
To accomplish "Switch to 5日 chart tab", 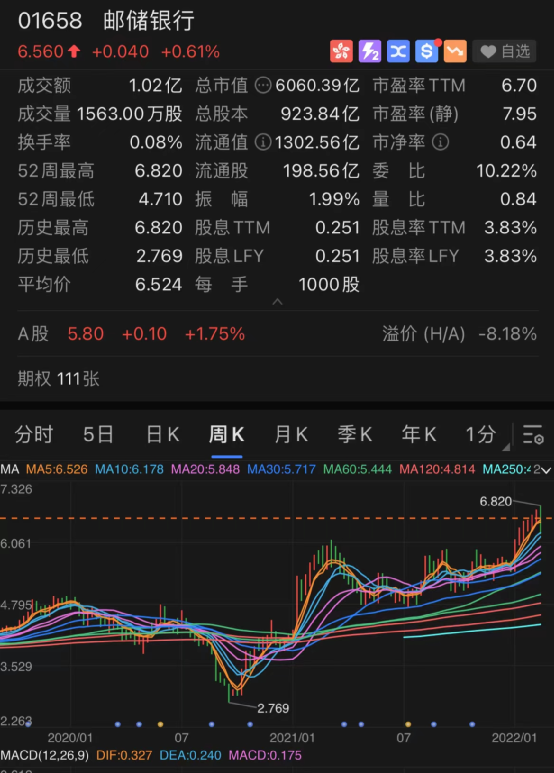I will 98,435.
